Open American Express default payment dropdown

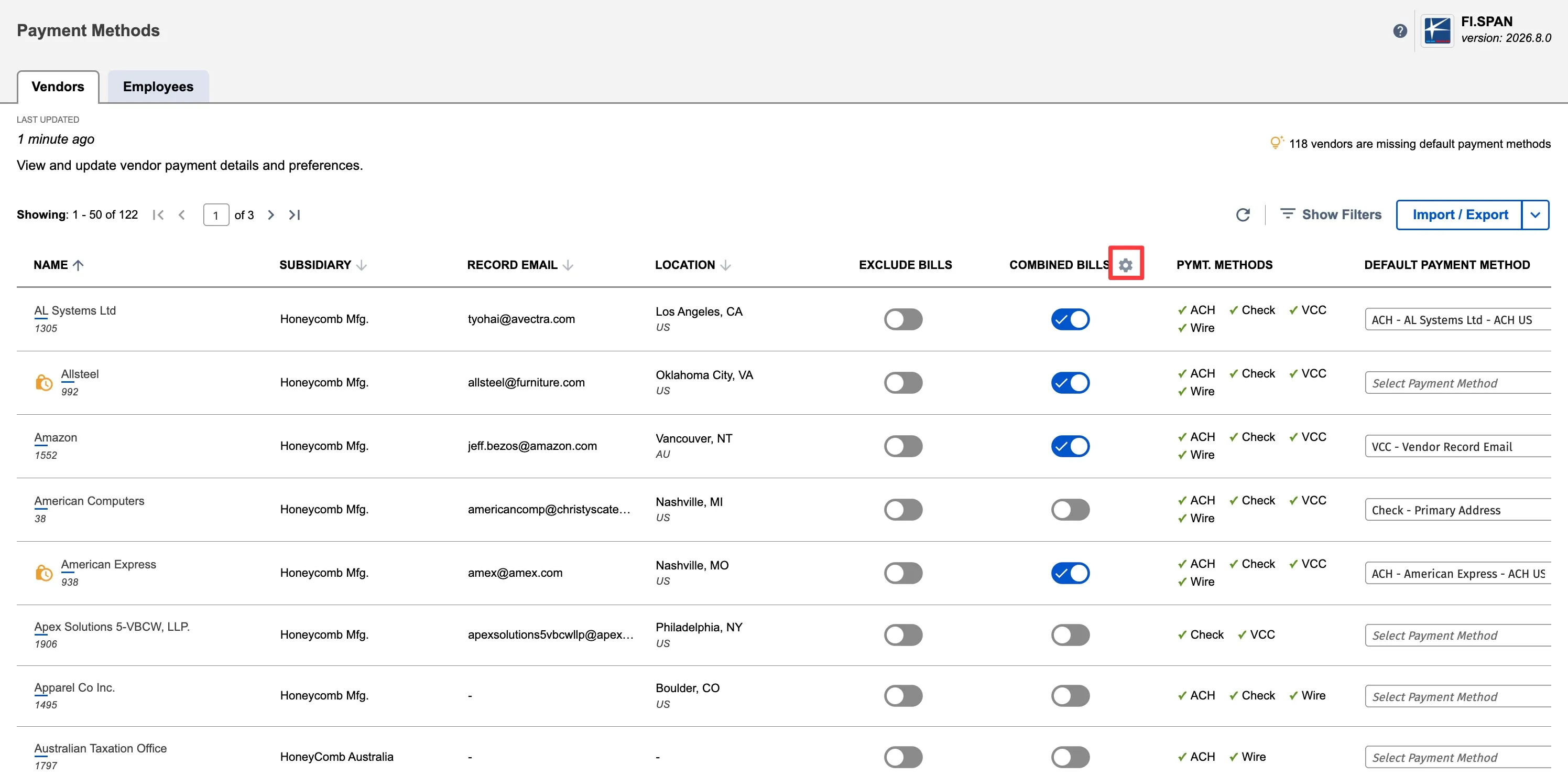click(x=1458, y=573)
